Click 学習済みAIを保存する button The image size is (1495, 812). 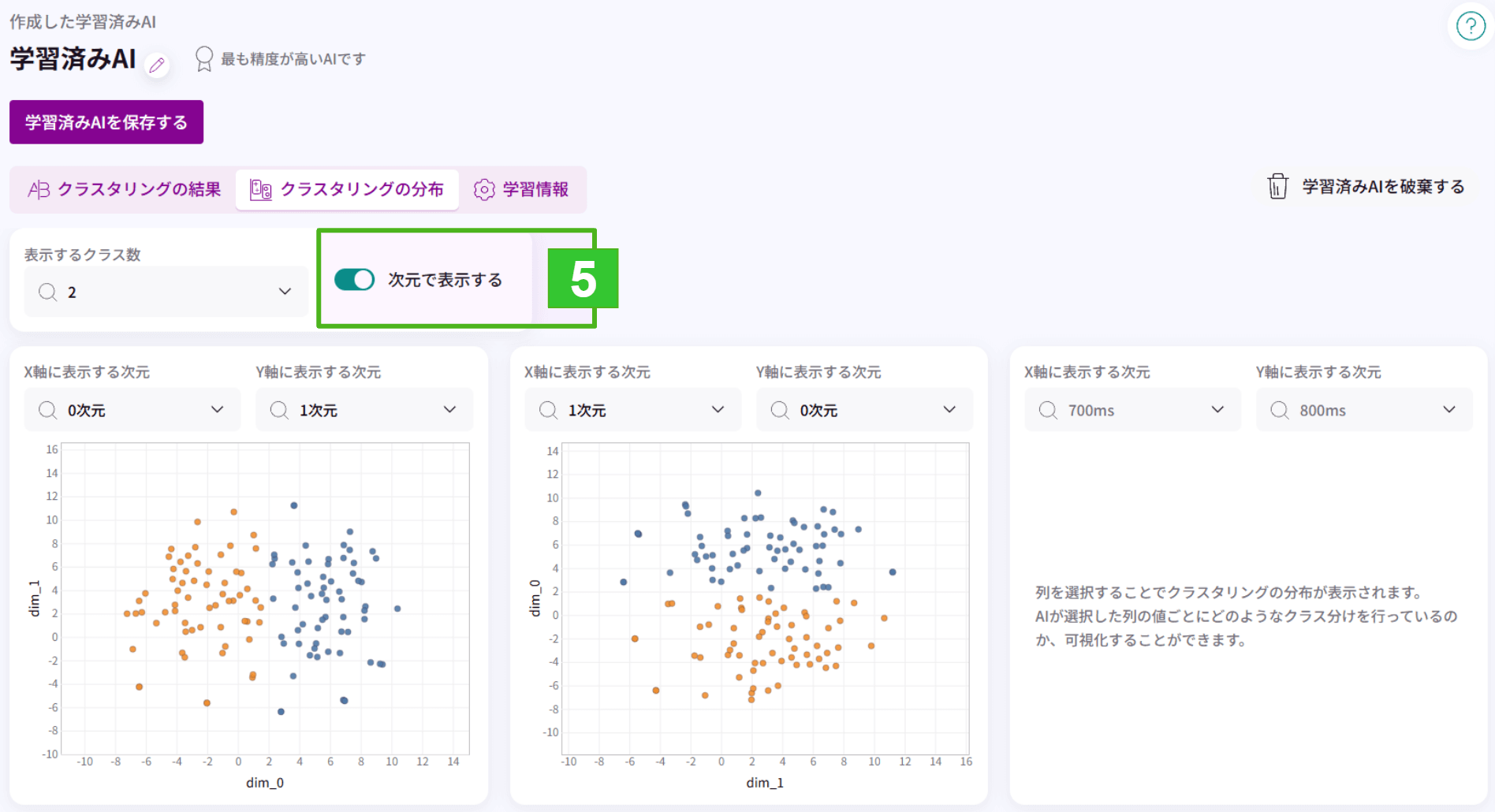point(106,122)
